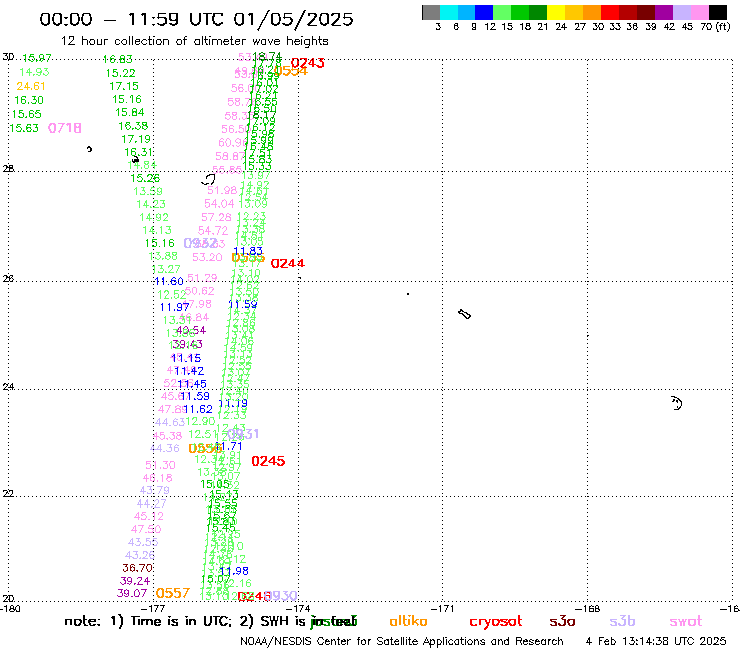Viewport: 740px width, 650px height.
Task: Click the latitude axis label '22'
Action: pyautogui.click(x=8, y=494)
